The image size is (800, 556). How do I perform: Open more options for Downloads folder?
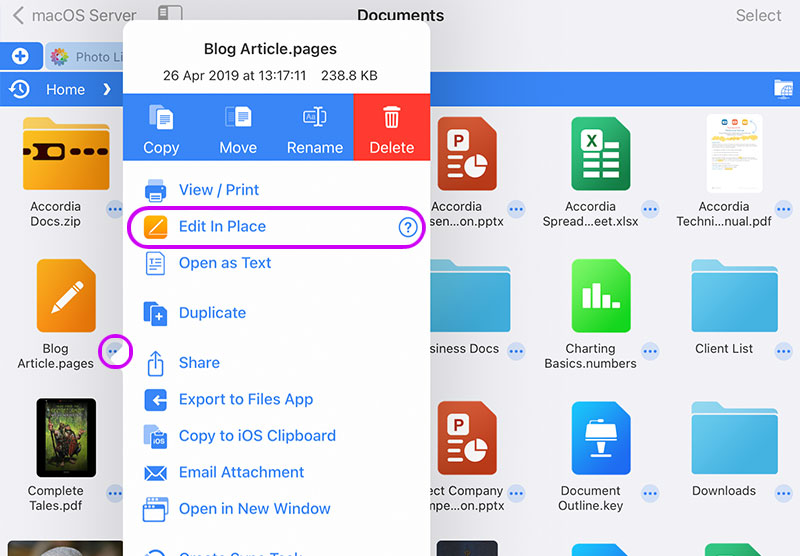click(783, 493)
